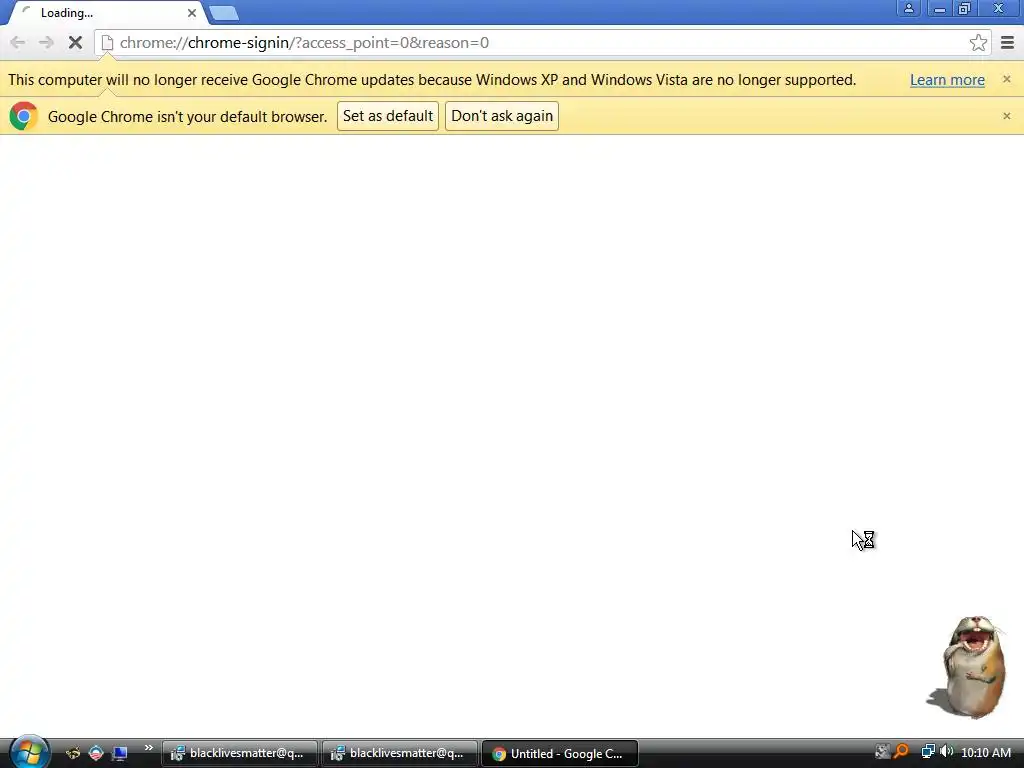Switch to first blacklivesmatter@q... taskbar window
Image resolution: width=1024 pixels, height=768 pixels.
240,754
